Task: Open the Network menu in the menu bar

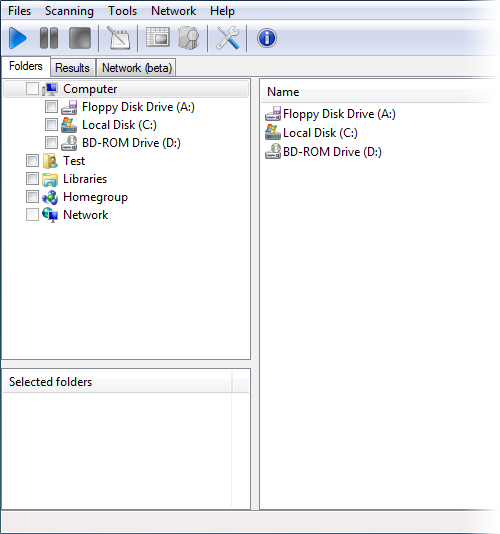Action: 173,11
